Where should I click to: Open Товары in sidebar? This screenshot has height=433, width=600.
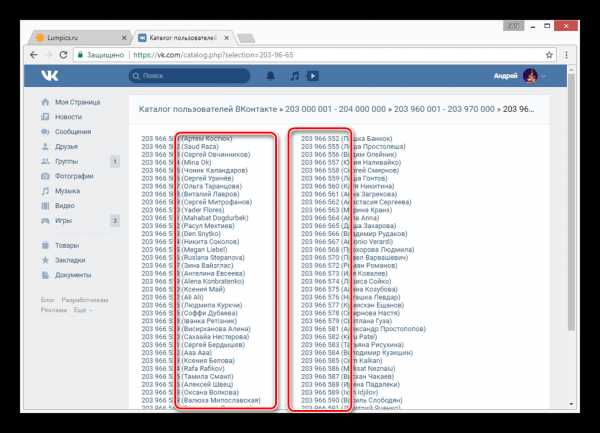click(67, 245)
